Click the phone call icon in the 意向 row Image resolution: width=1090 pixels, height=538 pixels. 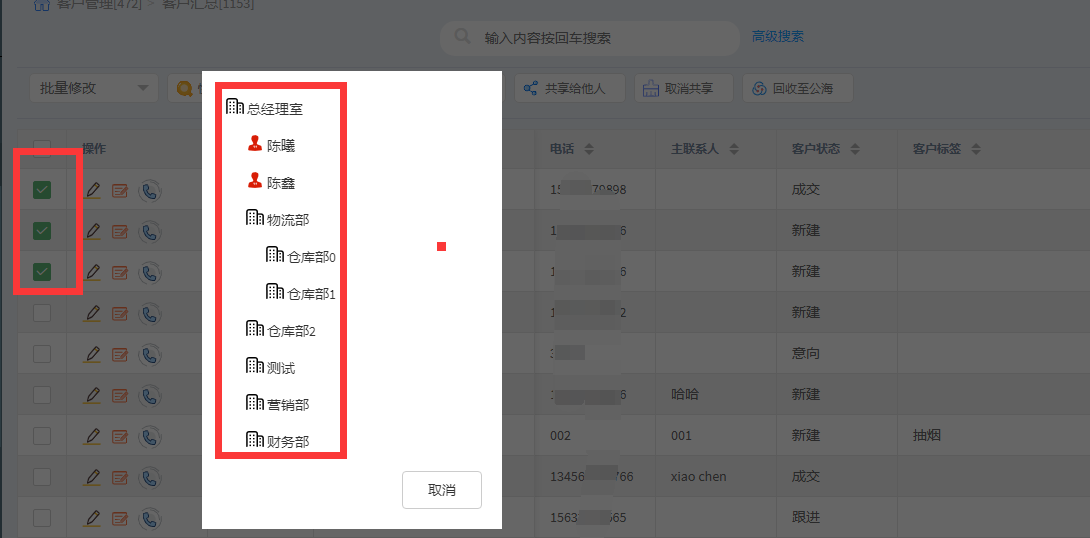(149, 354)
